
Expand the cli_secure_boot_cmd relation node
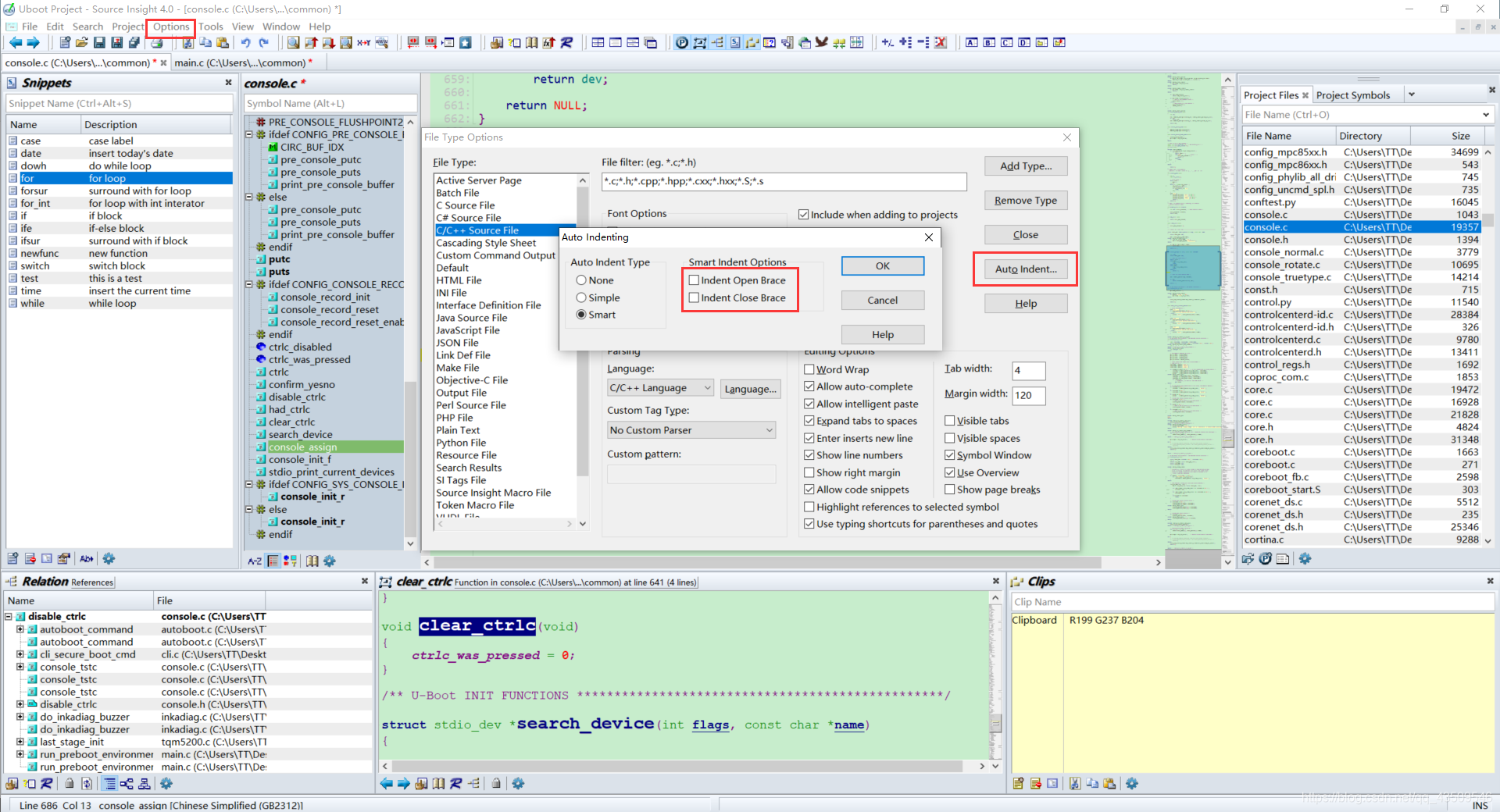coord(20,654)
